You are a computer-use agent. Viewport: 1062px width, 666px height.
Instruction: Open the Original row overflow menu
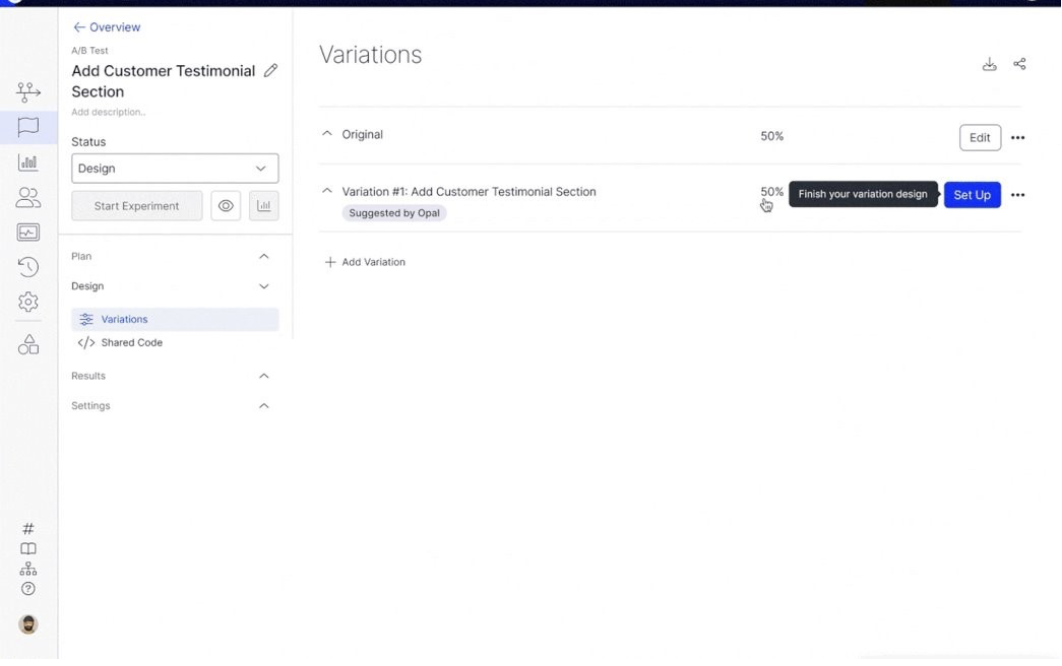[x=1018, y=137]
